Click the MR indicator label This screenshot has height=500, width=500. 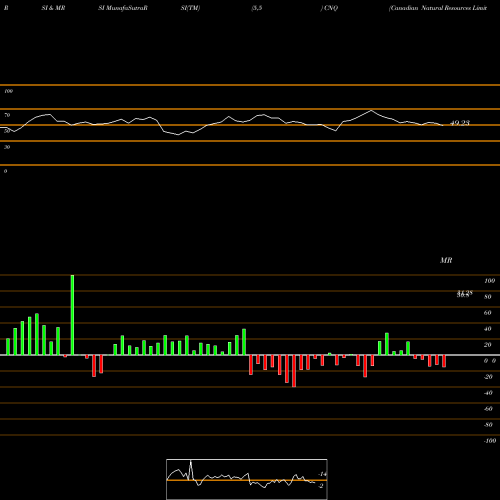point(446,260)
